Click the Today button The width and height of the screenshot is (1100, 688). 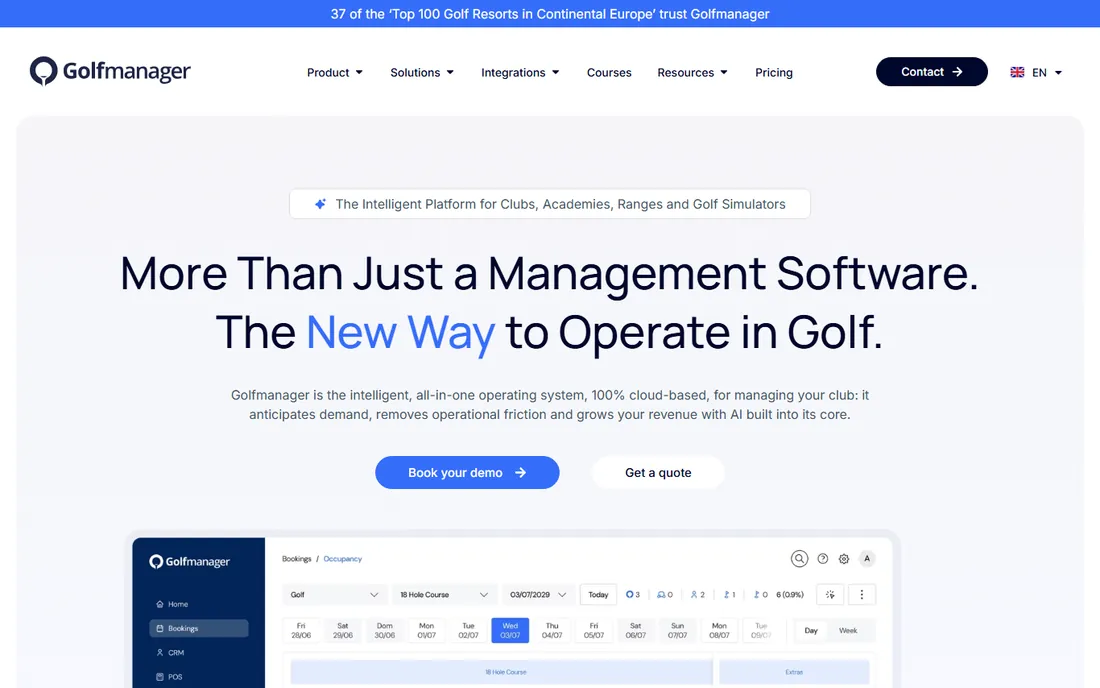598,595
